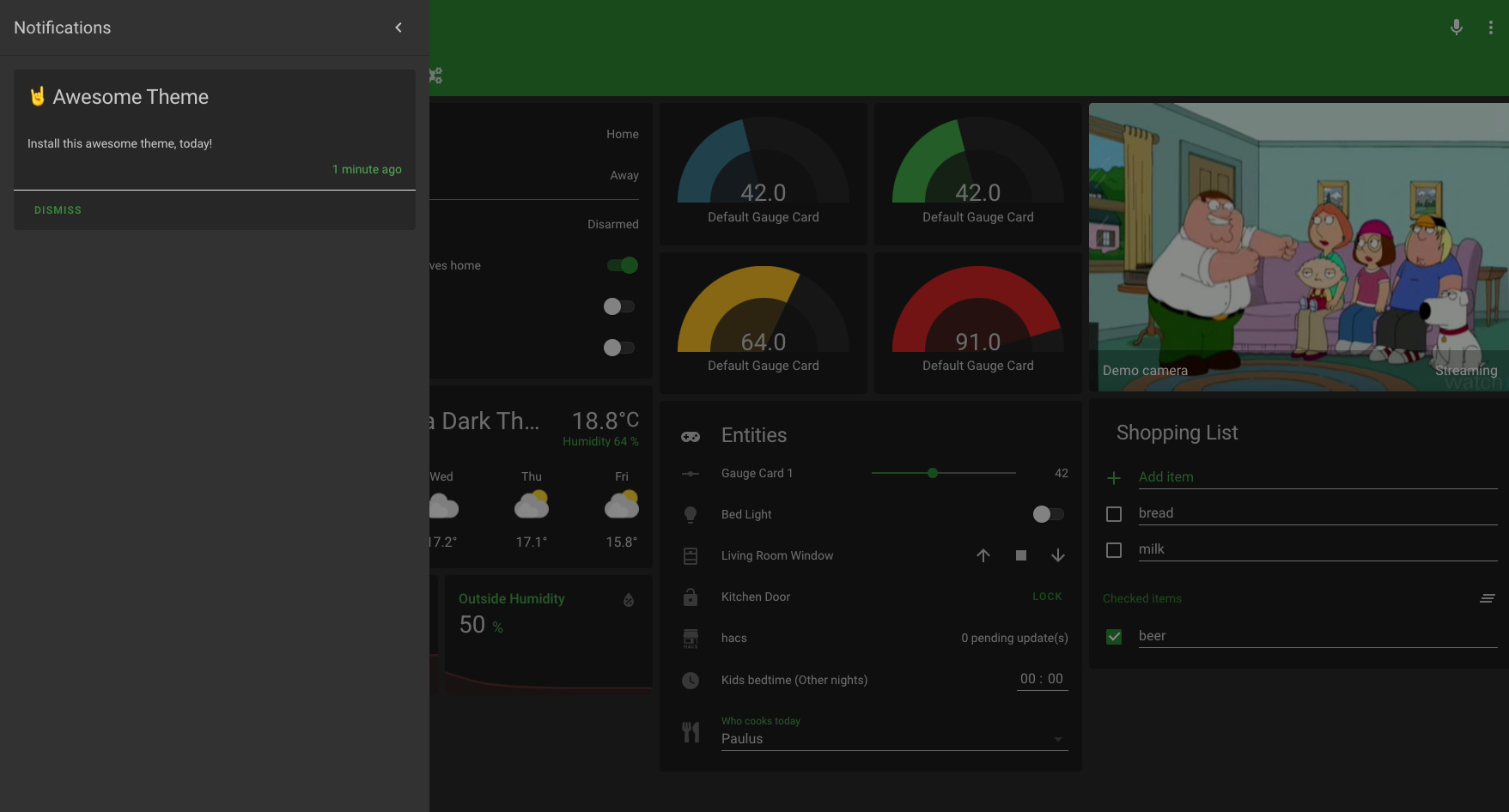
Task: Click the Kids bedtime time field
Action: 1042,679
